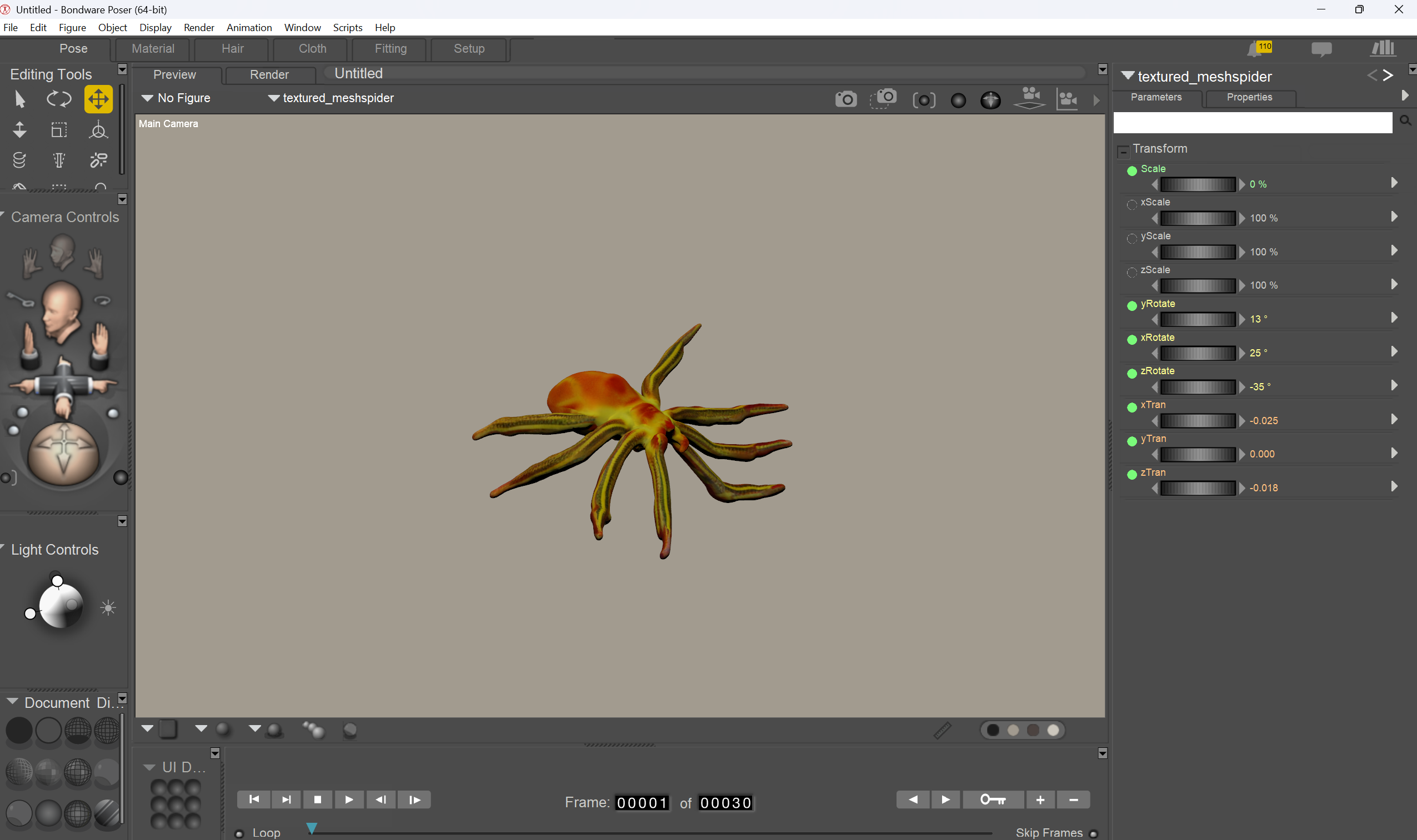Open the Figure menu
Image resolution: width=1417 pixels, height=840 pixels.
click(72, 27)
